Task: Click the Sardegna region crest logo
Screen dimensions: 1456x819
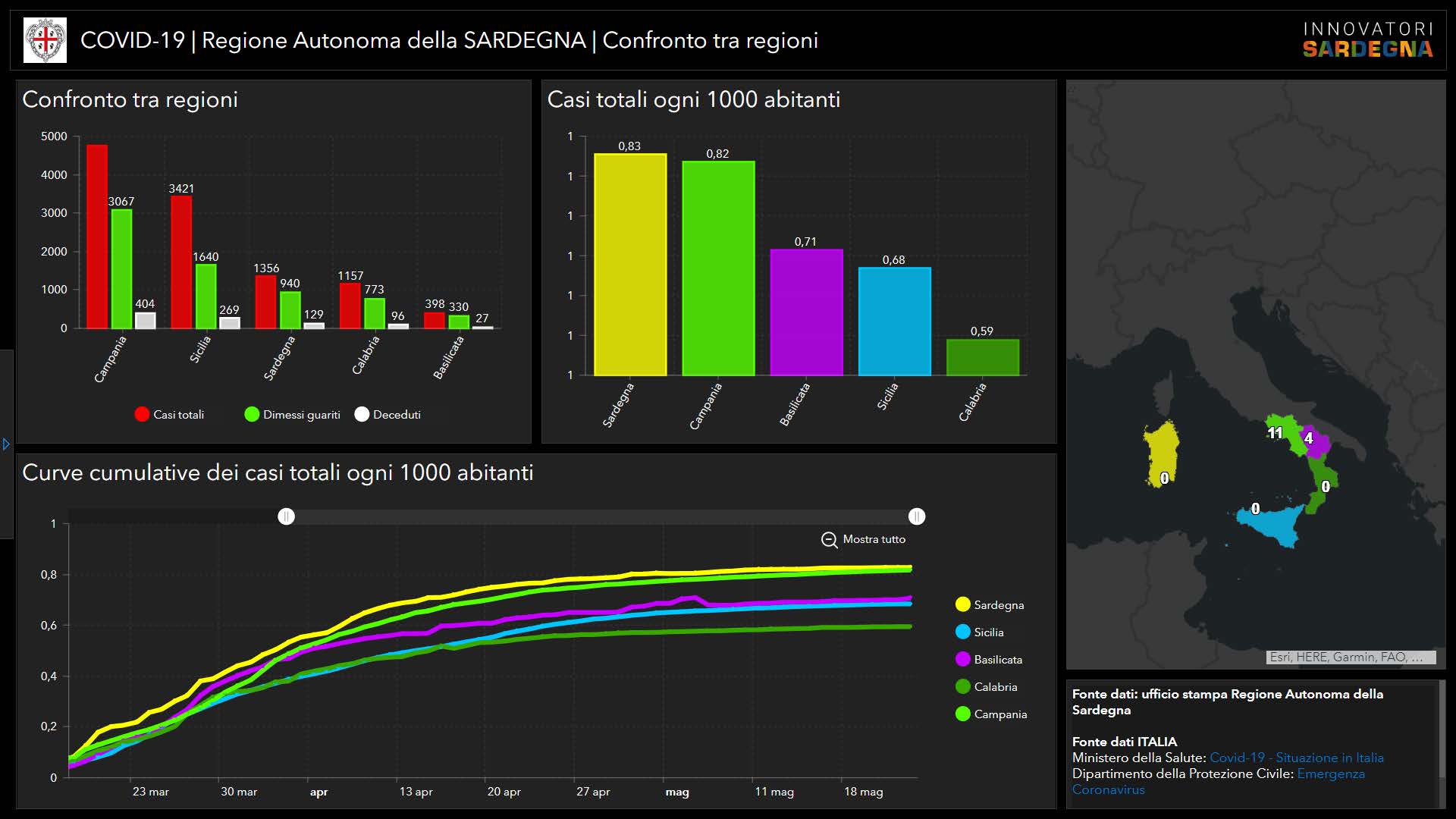Action: pos(45,40)
